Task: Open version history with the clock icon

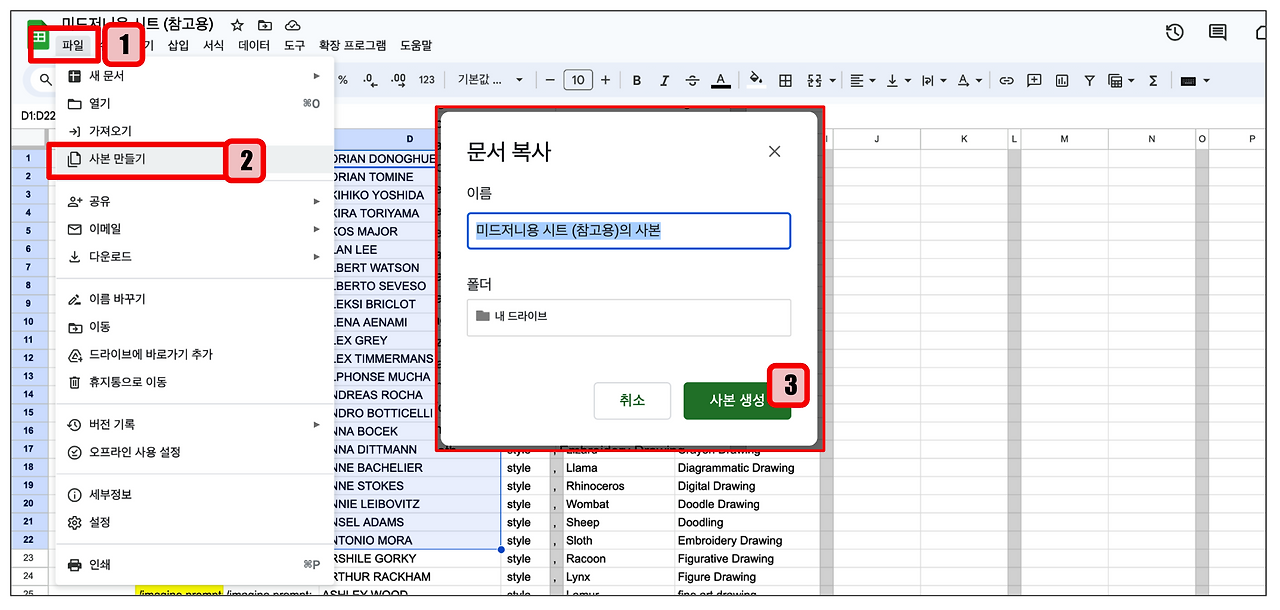Action: [x=1174, y=32]
